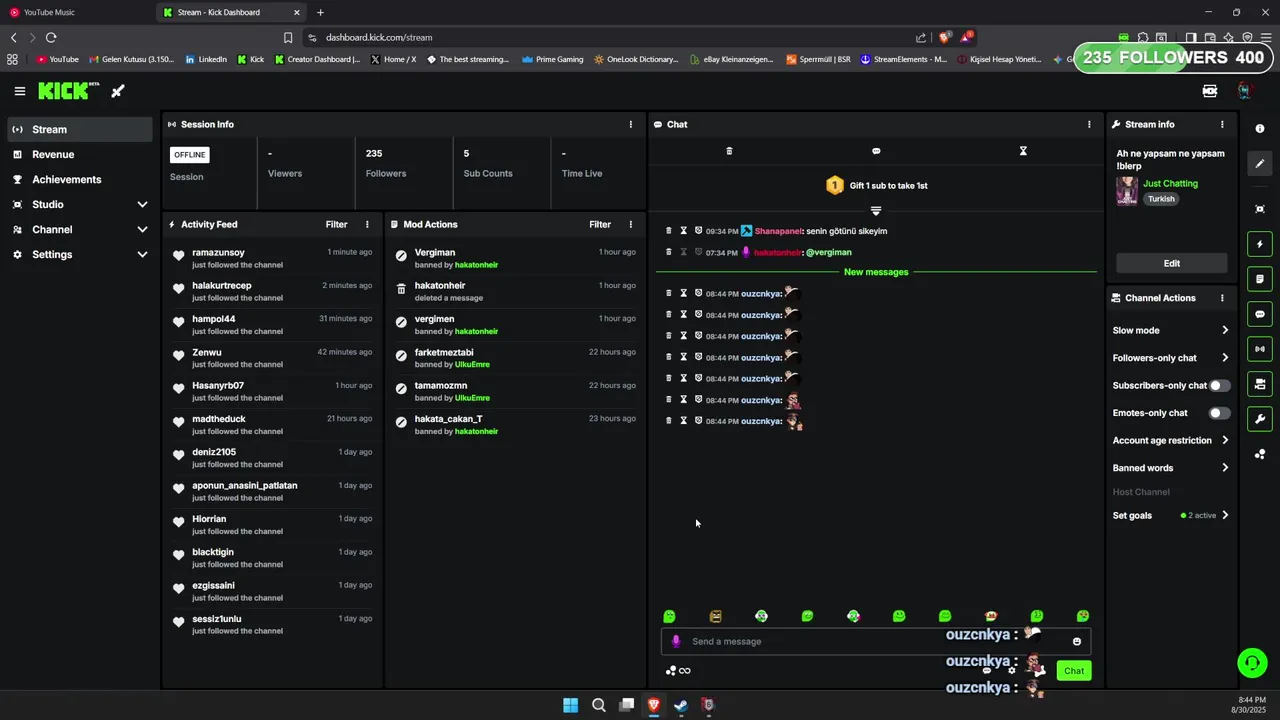
Task: Open Channel Actions panel kebab menu
Action: [1222, 298]
